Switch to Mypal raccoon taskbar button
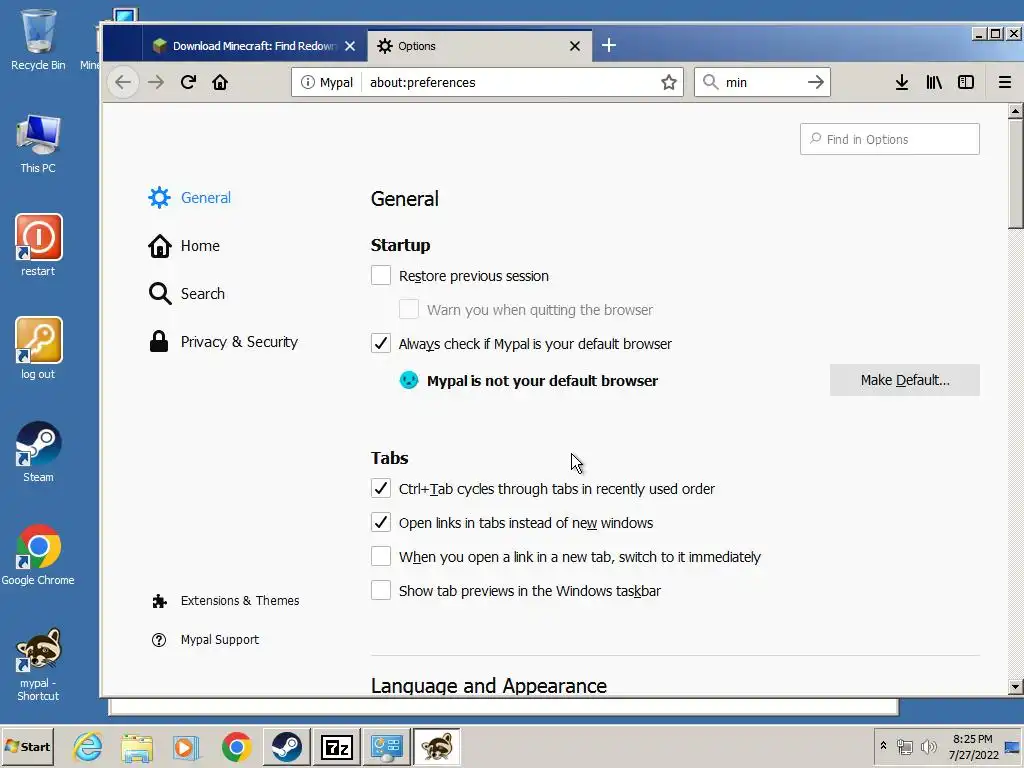Viewport: 1024px width, 768px height. (437, 746)
